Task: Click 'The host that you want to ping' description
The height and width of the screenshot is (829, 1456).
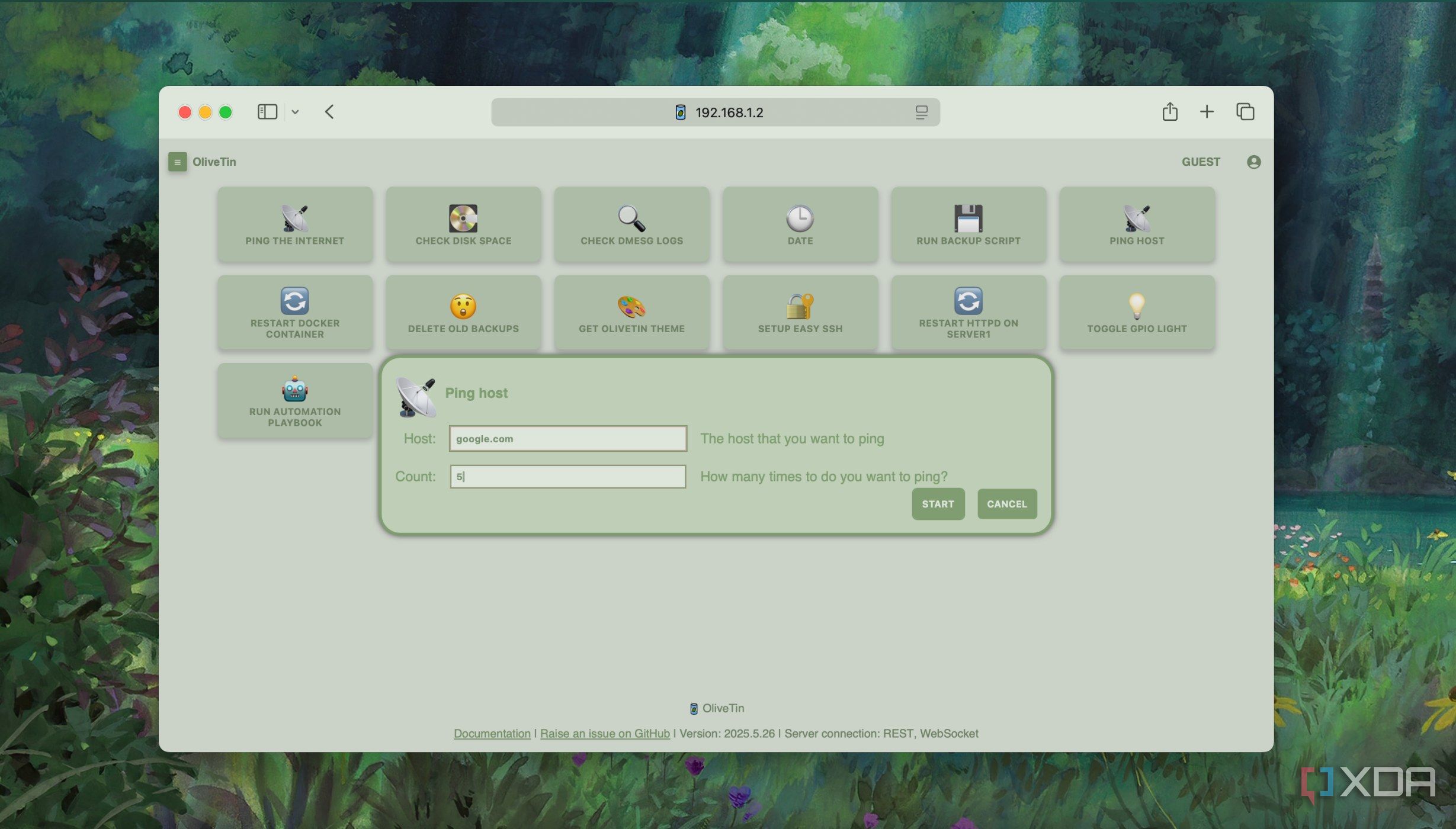Action: 792,439
